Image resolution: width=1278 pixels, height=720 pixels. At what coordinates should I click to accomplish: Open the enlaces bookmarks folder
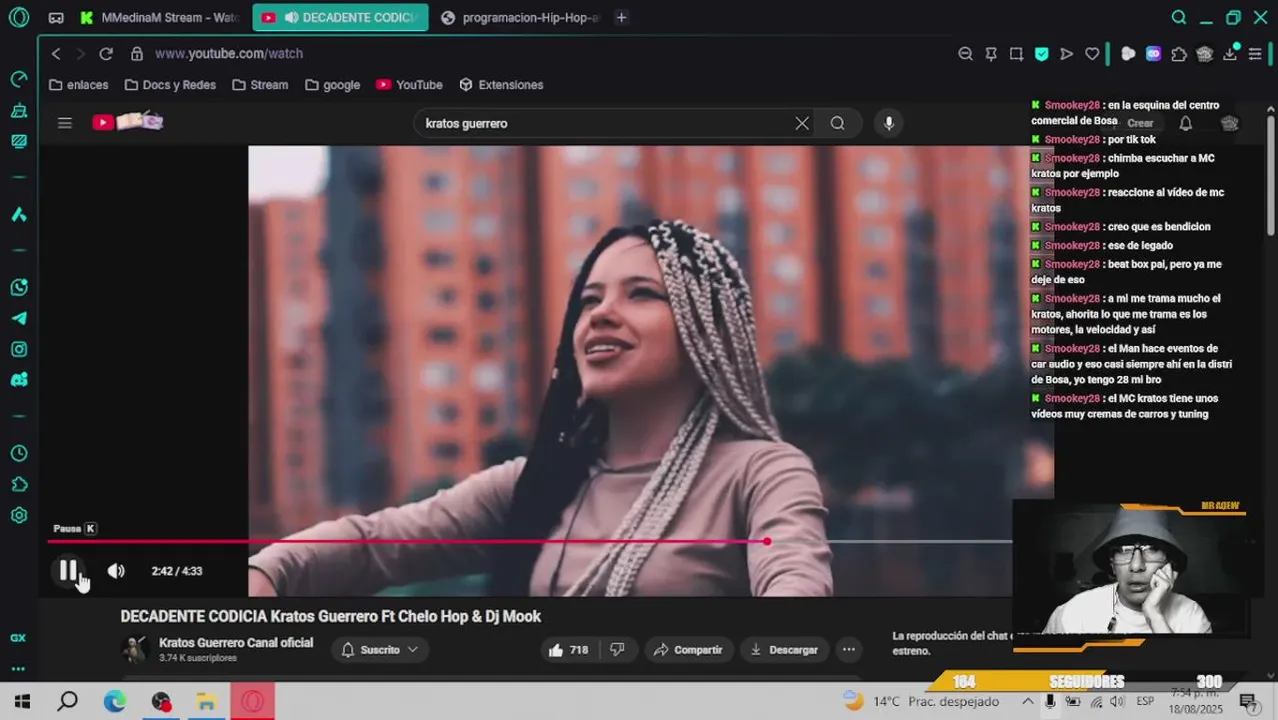click(78, 85)
